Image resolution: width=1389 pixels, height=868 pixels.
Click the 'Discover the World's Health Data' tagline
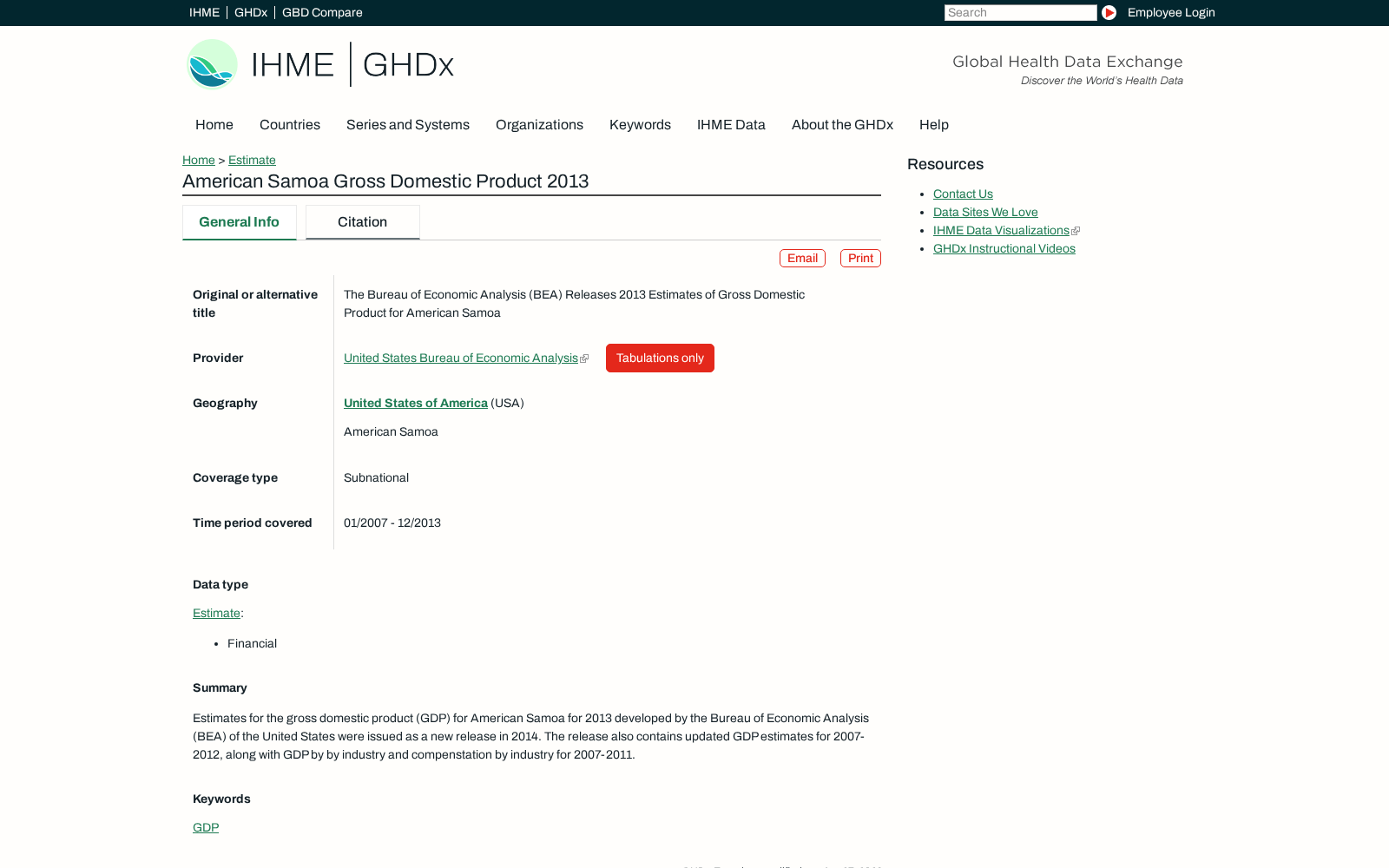[x=1102, y=81]
